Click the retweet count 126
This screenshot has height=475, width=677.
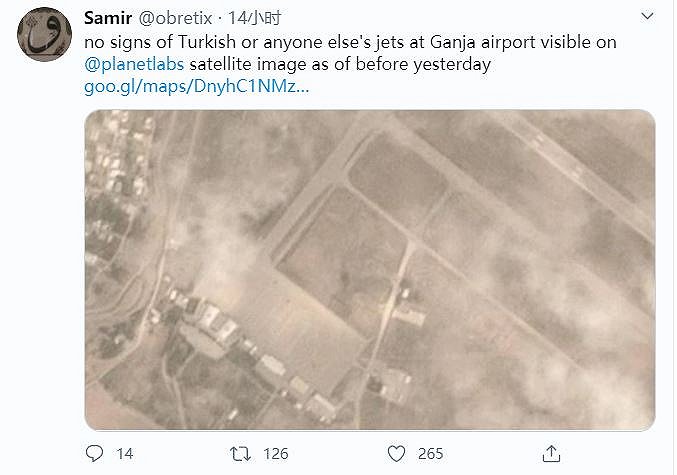pyautogui.click(x=276, y=454)
